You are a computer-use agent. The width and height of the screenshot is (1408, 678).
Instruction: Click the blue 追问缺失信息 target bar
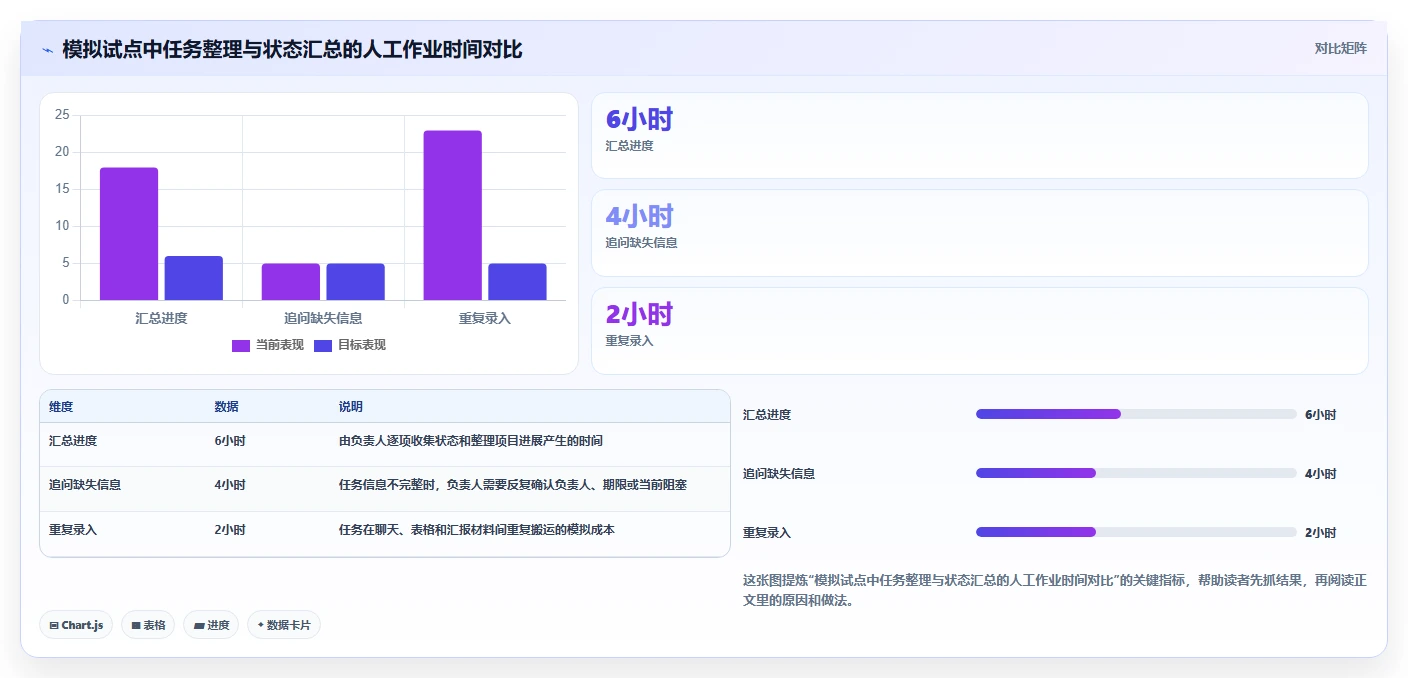pos(355,282)
